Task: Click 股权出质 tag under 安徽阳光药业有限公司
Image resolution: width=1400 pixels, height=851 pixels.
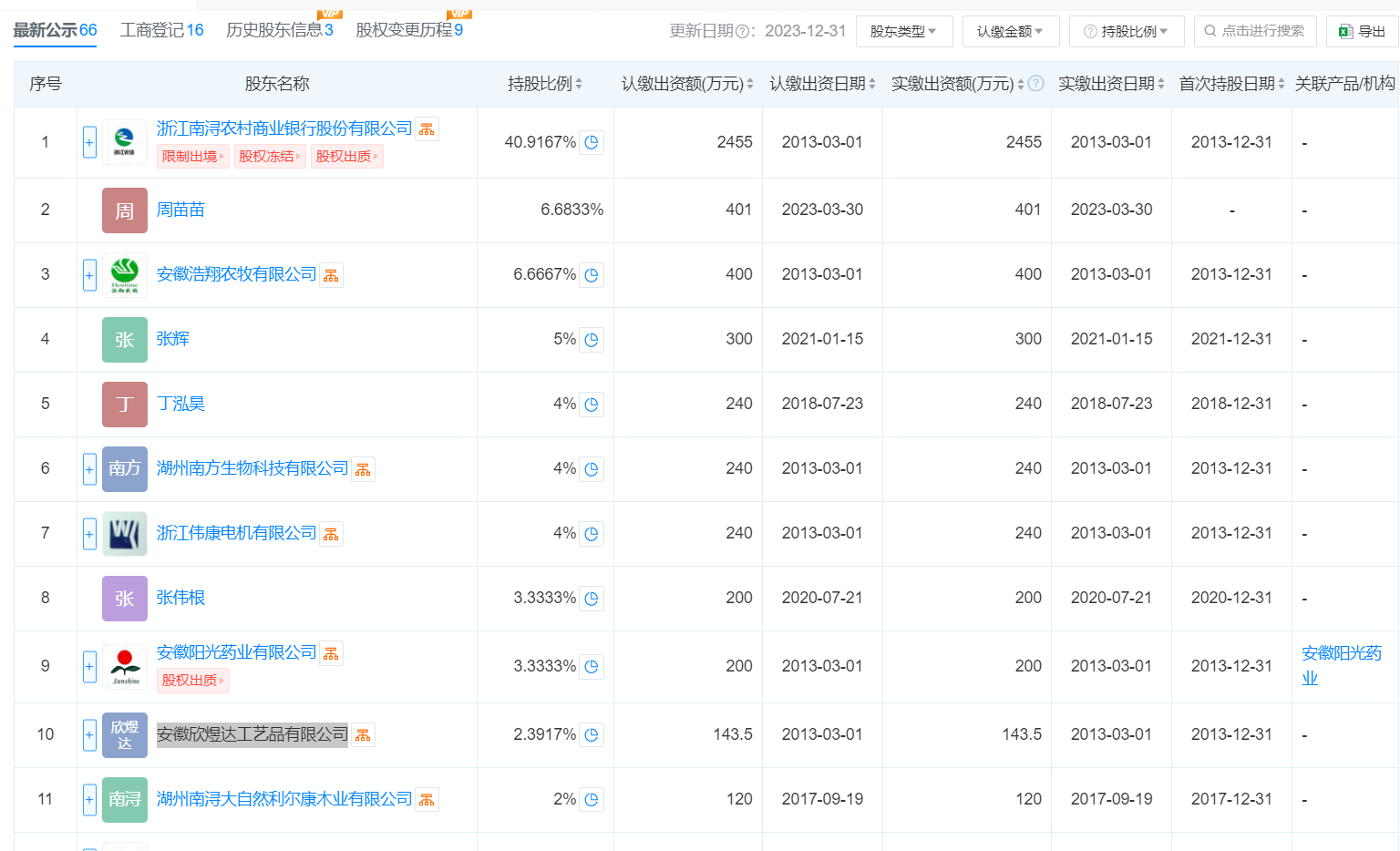Action: click(193, 681)
